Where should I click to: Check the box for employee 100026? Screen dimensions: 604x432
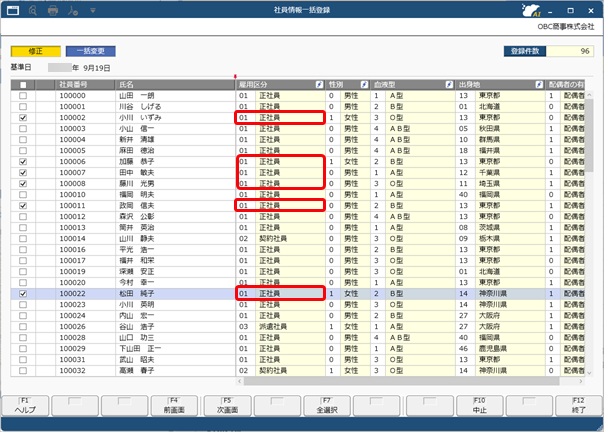coord(23,327)
